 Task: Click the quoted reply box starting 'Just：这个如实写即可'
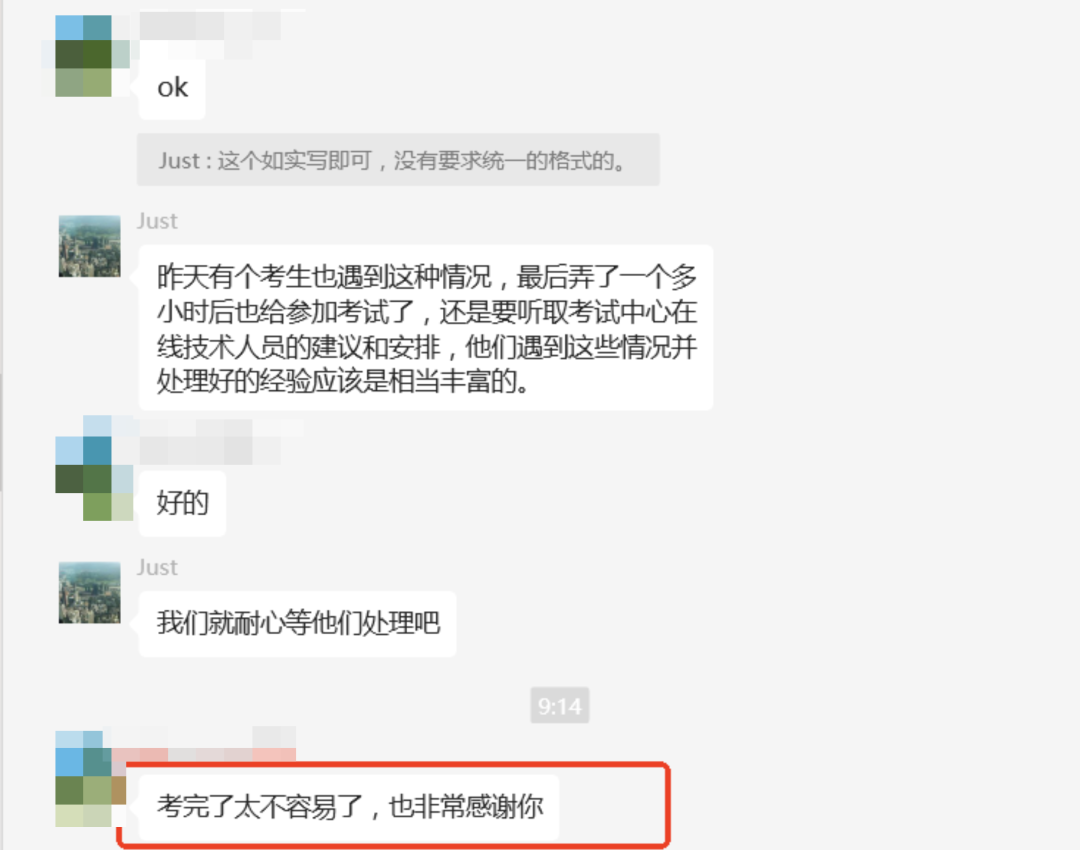[398, 160]
